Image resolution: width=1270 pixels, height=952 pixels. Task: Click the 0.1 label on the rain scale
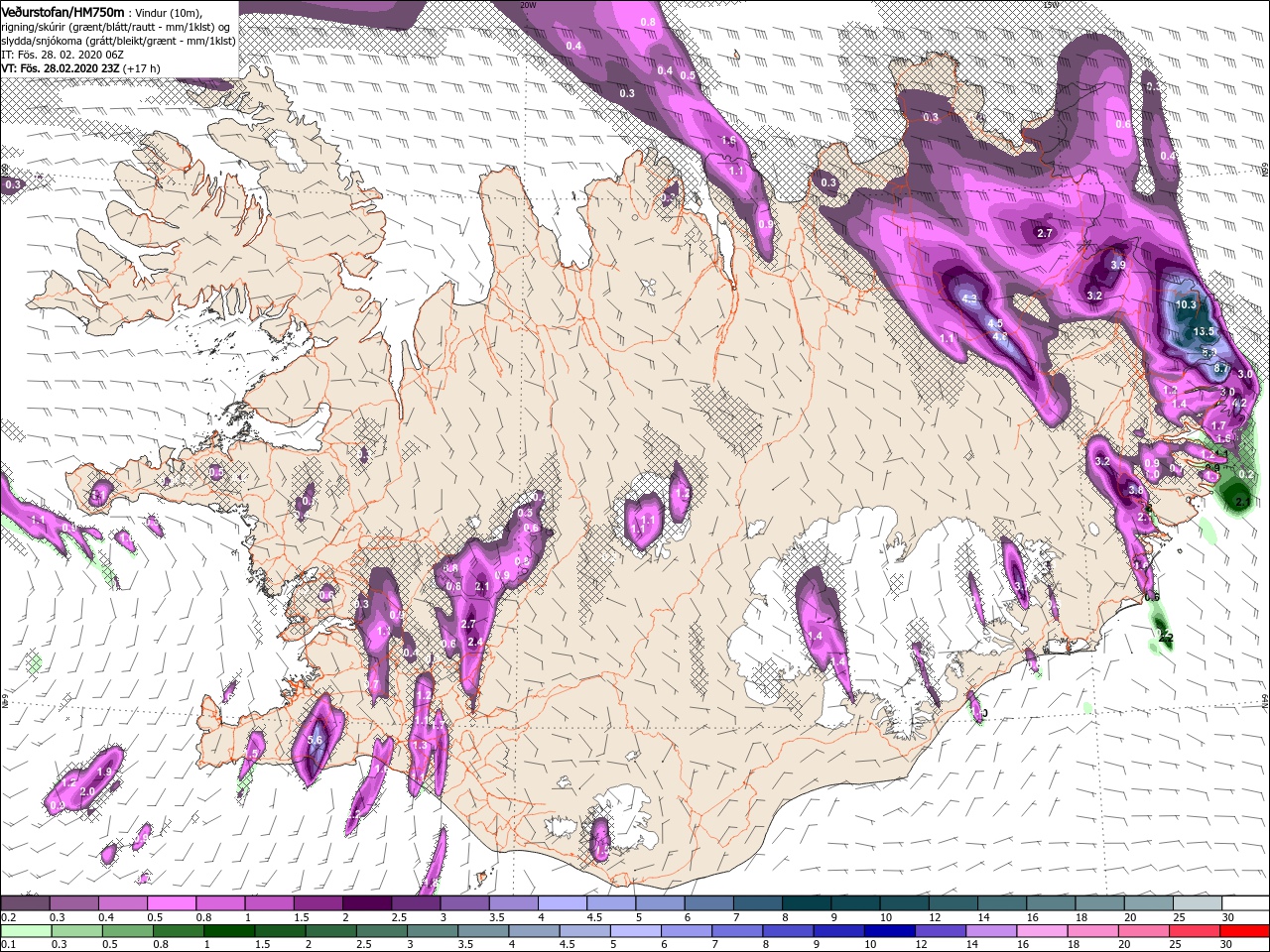[8, 945]
